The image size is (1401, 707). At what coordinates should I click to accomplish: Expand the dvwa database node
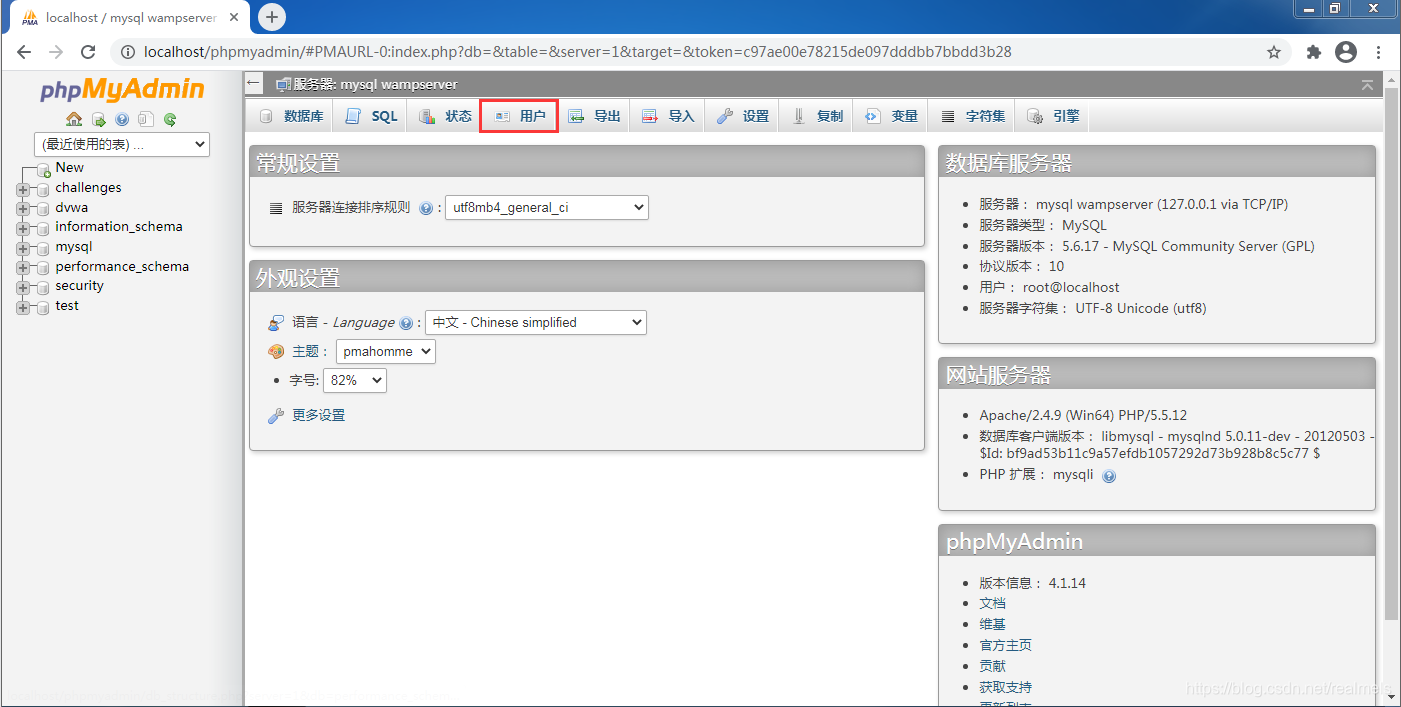pyautogui.click(x=23, y=209)
